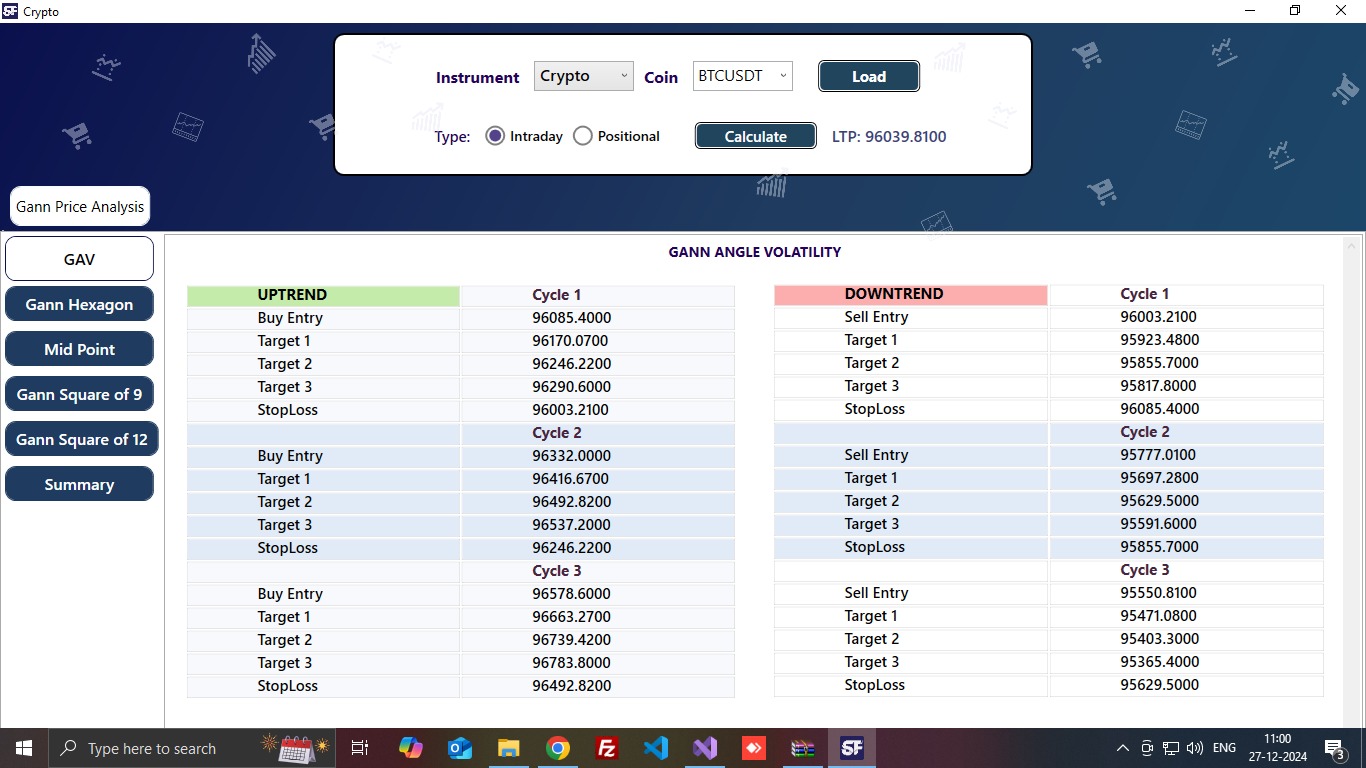
Task: Launch FileZilla from the taskbar
Action: tap(606, 748)
